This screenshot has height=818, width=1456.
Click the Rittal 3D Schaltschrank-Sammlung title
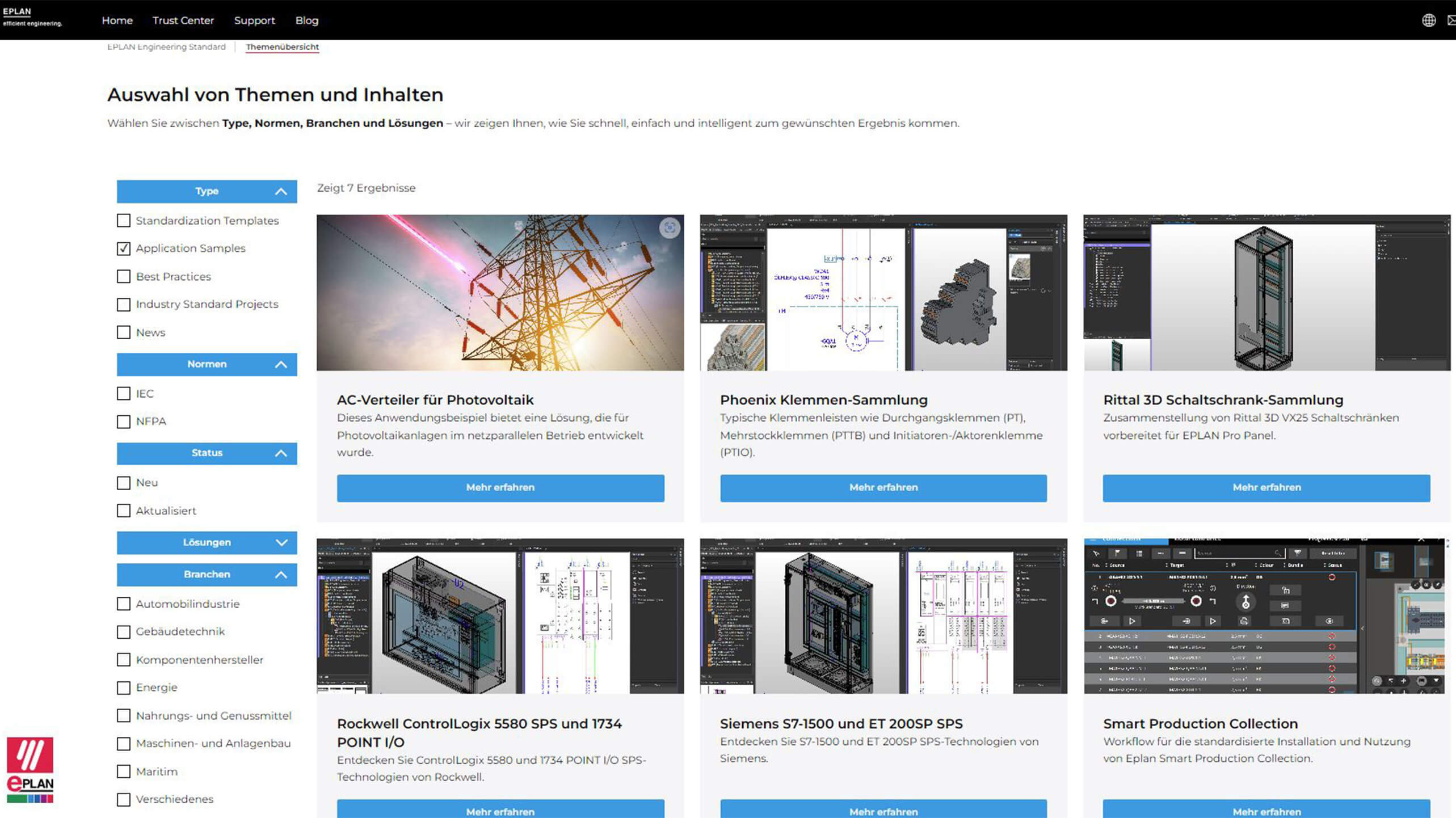click(1223, 400)
